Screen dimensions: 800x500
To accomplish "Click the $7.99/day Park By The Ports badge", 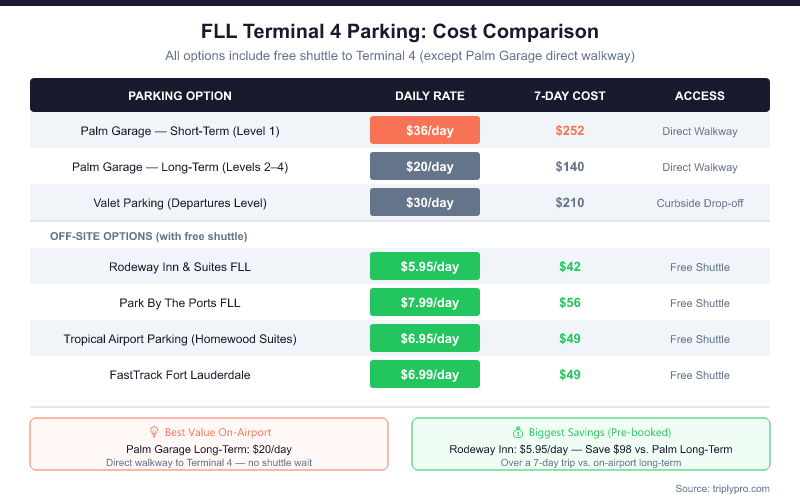I will tap(425, 302).
